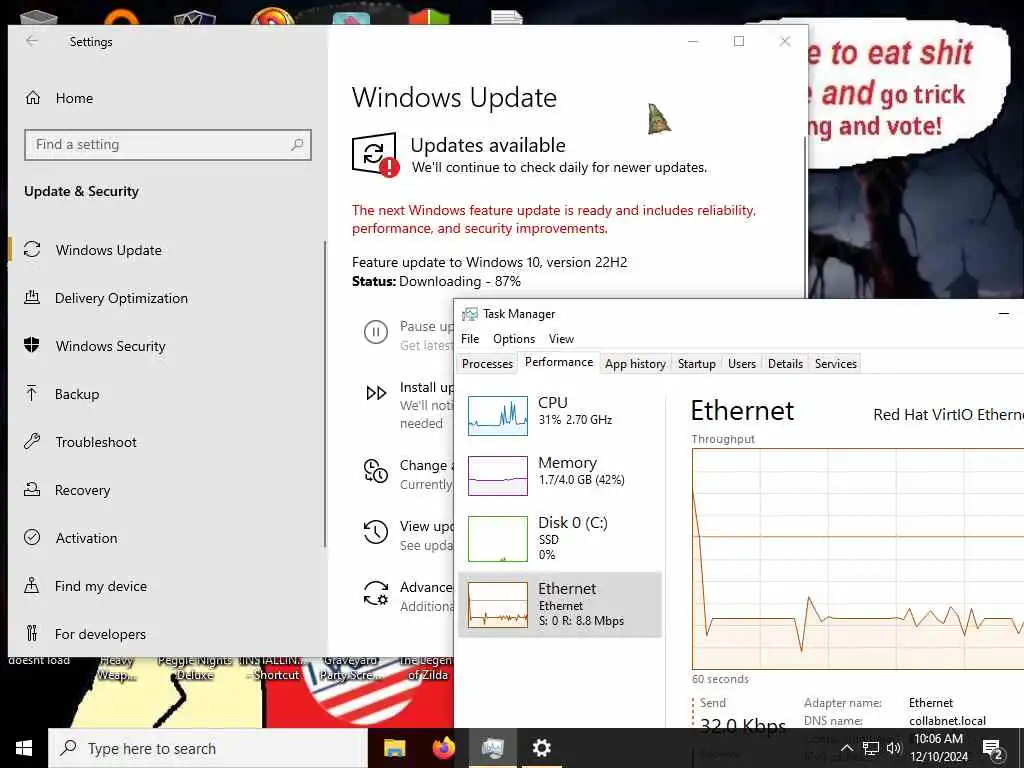The width and height of the screenshot is (1024, 768).
Task: Select the Find my device icon
Action: 31,585
